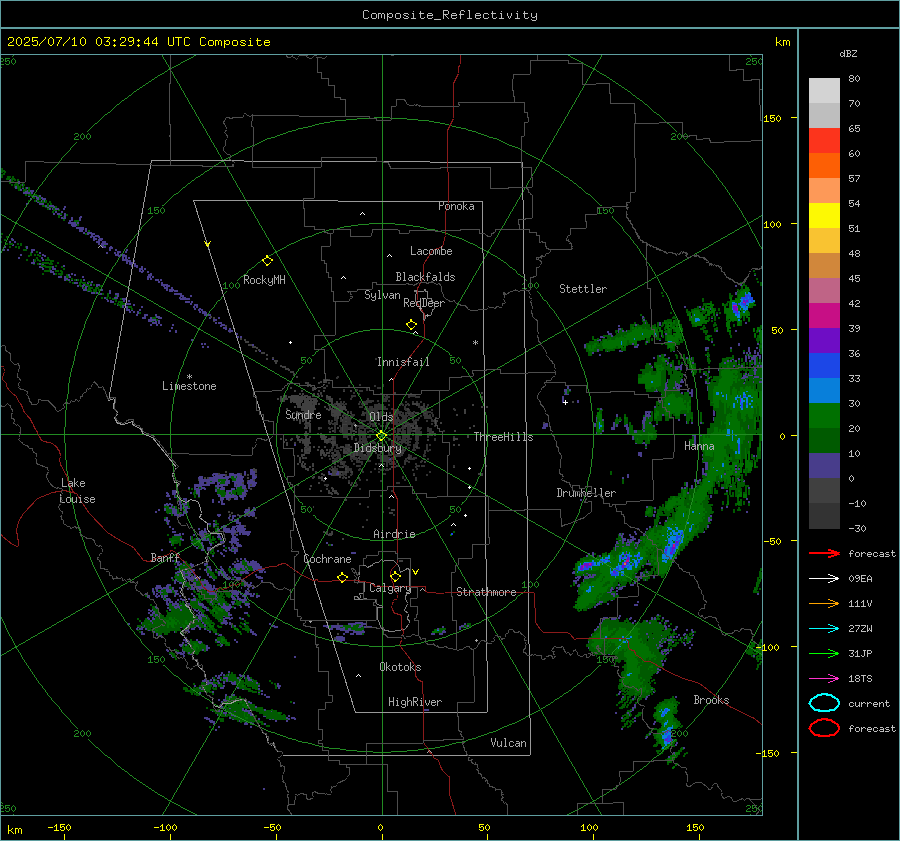Click the Composite_Reflectivity title

(450, 15)
